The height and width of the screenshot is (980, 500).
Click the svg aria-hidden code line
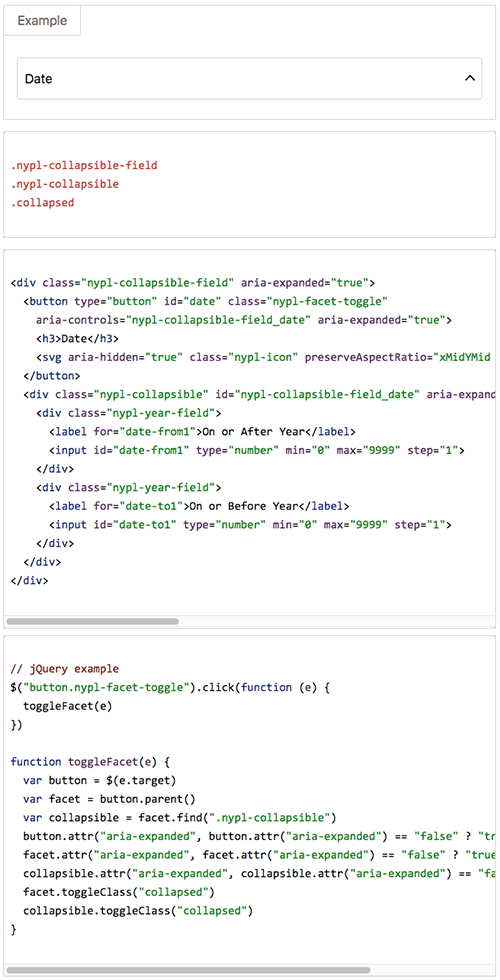coord(265,357)
